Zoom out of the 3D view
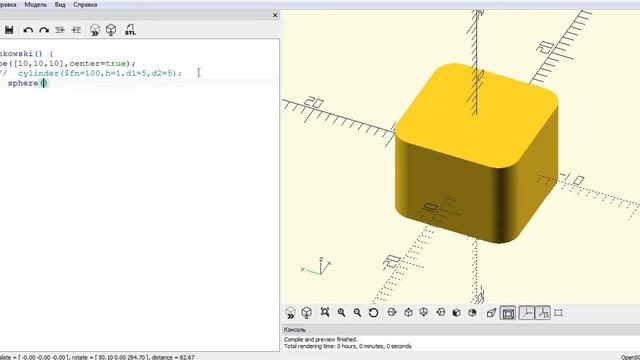640x360 pixels. click(x=357, y=313)
